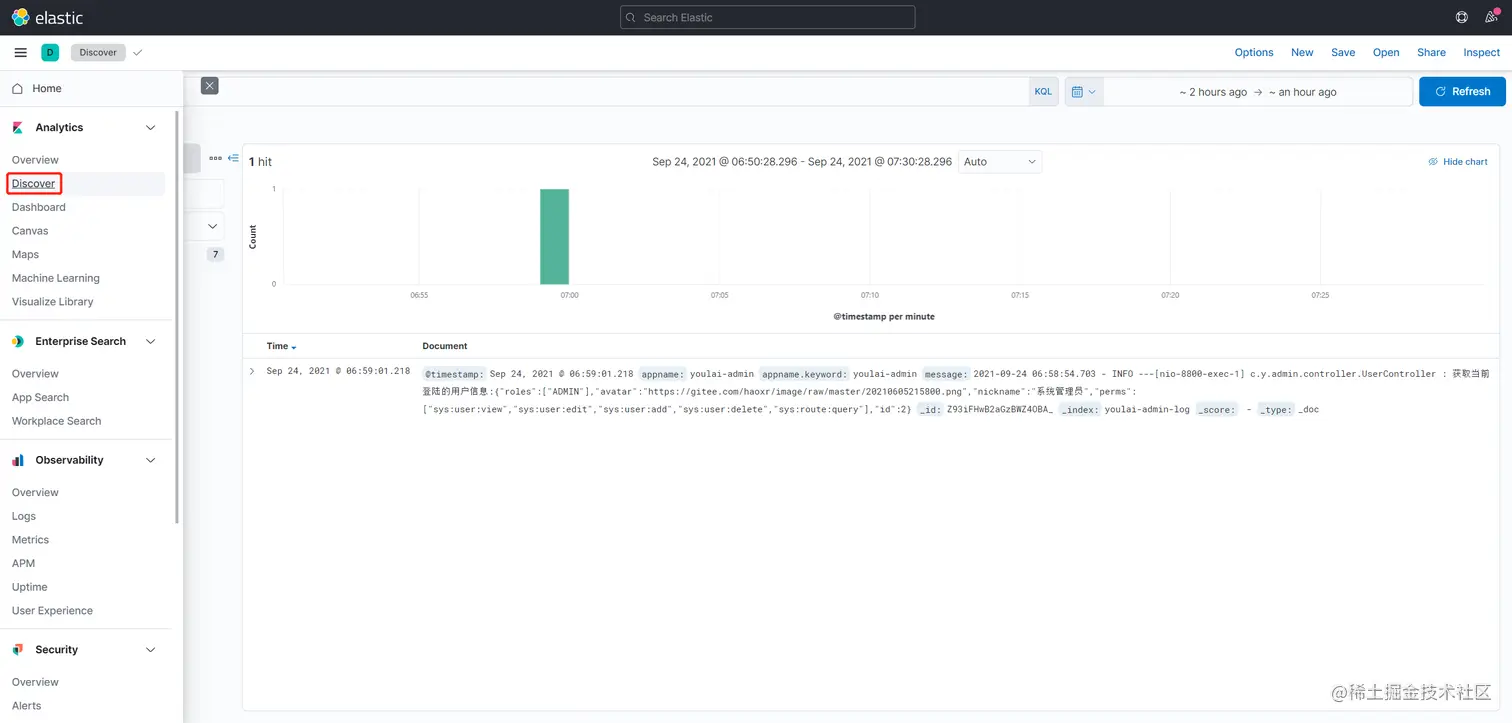Screen dimensions: 1512x723
Task: Sort by Time column header
Action: point(281,346)
